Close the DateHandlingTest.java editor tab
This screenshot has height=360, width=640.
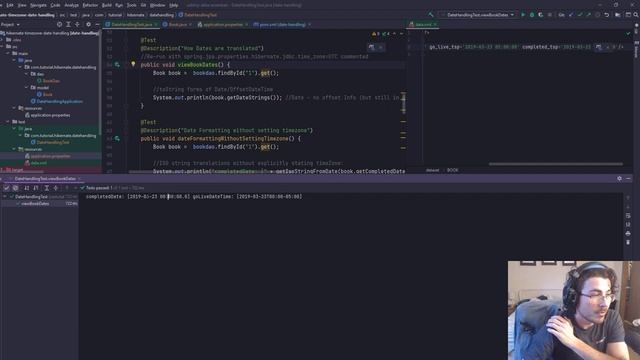pyautogui.click(x=156, y=24)
